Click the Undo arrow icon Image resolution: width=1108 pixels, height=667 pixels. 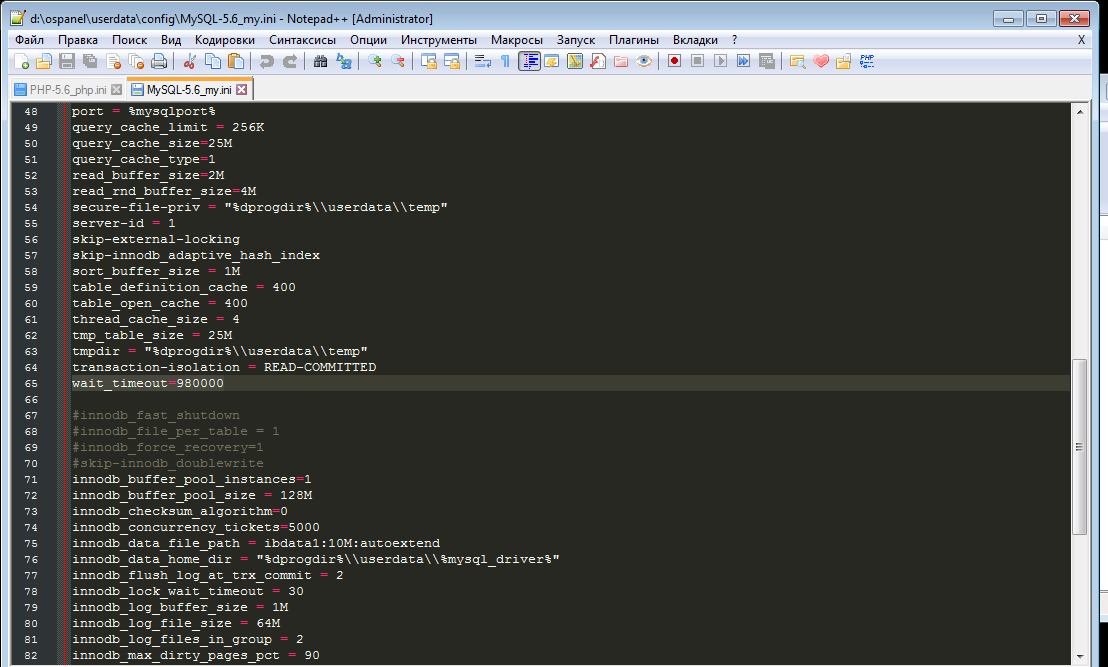point(267,61)
